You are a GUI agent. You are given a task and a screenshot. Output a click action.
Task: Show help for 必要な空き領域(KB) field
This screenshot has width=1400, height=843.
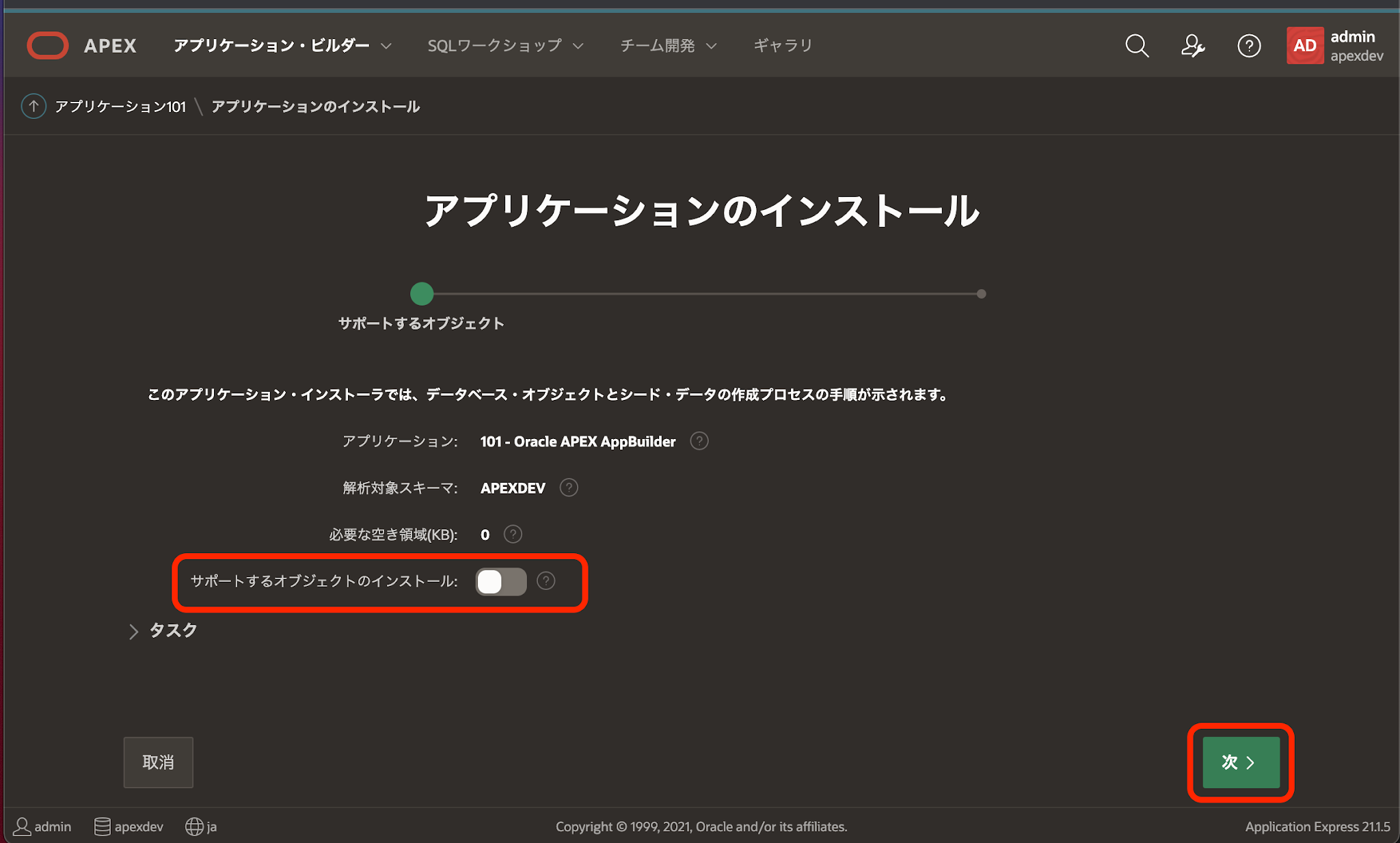(x=513, y=534)
